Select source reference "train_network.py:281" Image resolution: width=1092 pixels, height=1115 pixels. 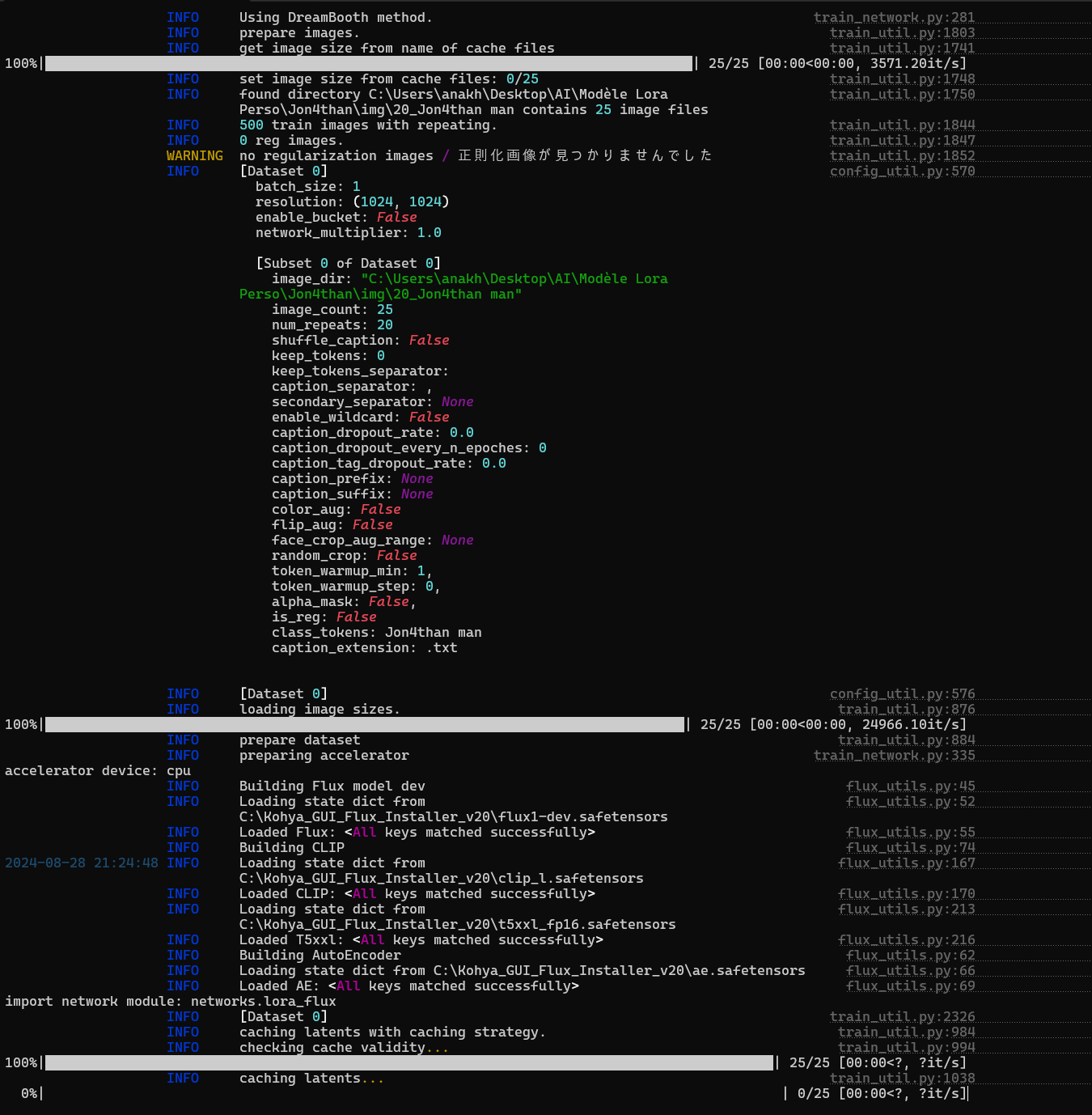(894, 17)
